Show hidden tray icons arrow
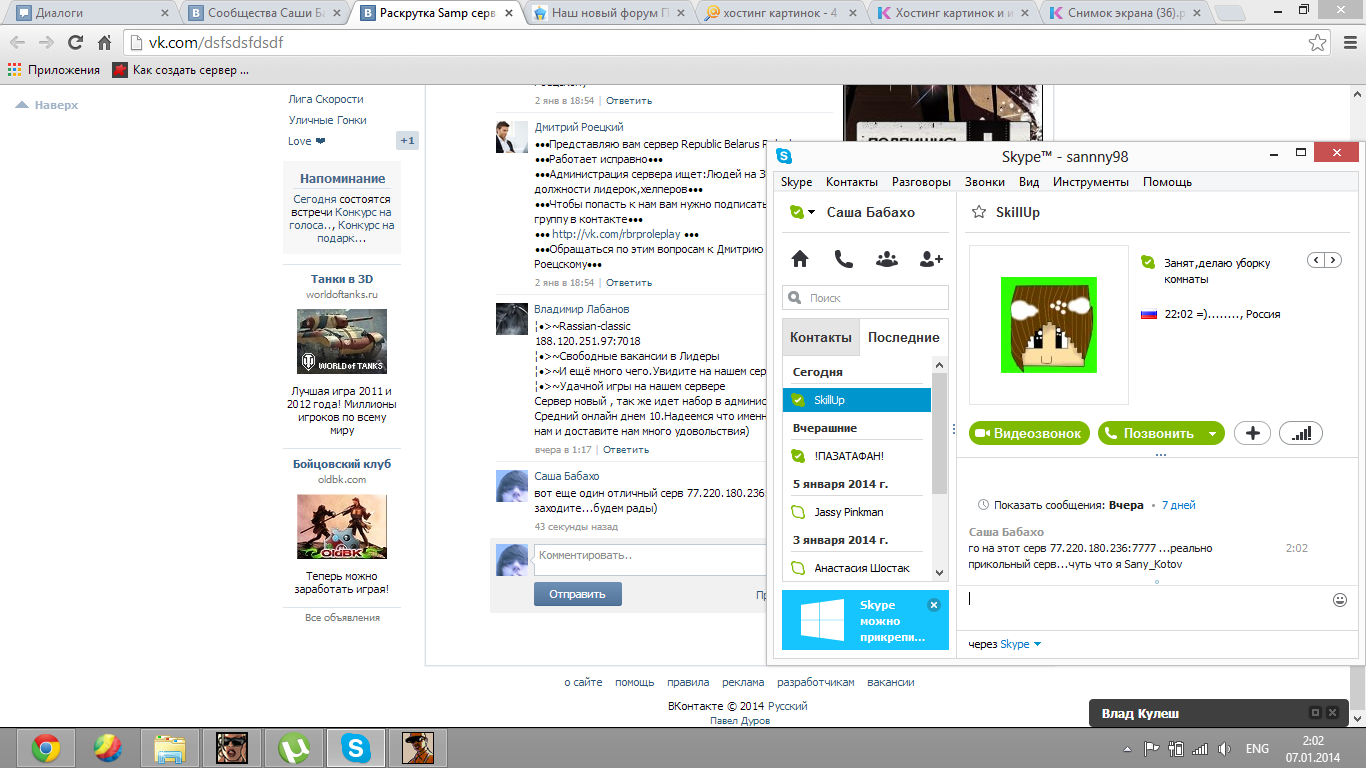 (x=1129, y=748)
